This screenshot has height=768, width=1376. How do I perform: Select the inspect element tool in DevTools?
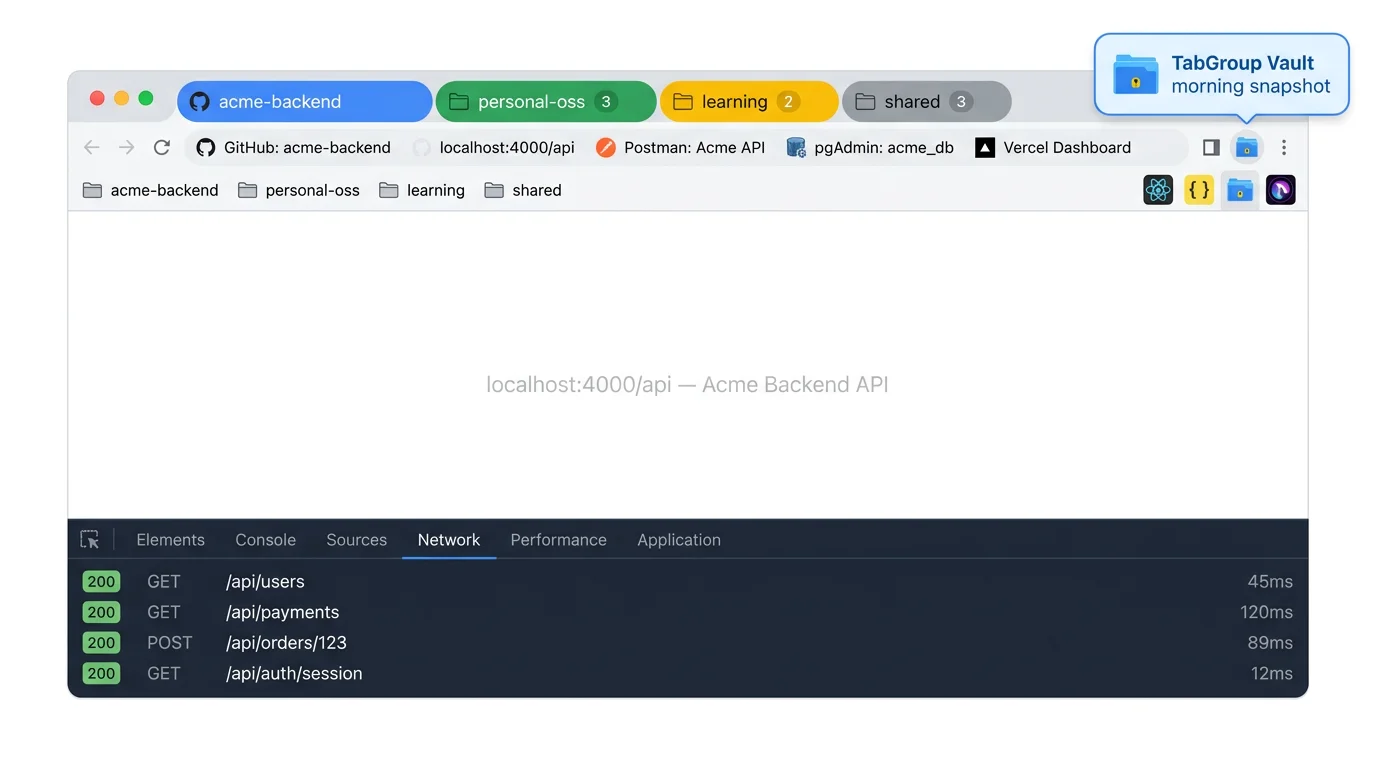[90, 539]
